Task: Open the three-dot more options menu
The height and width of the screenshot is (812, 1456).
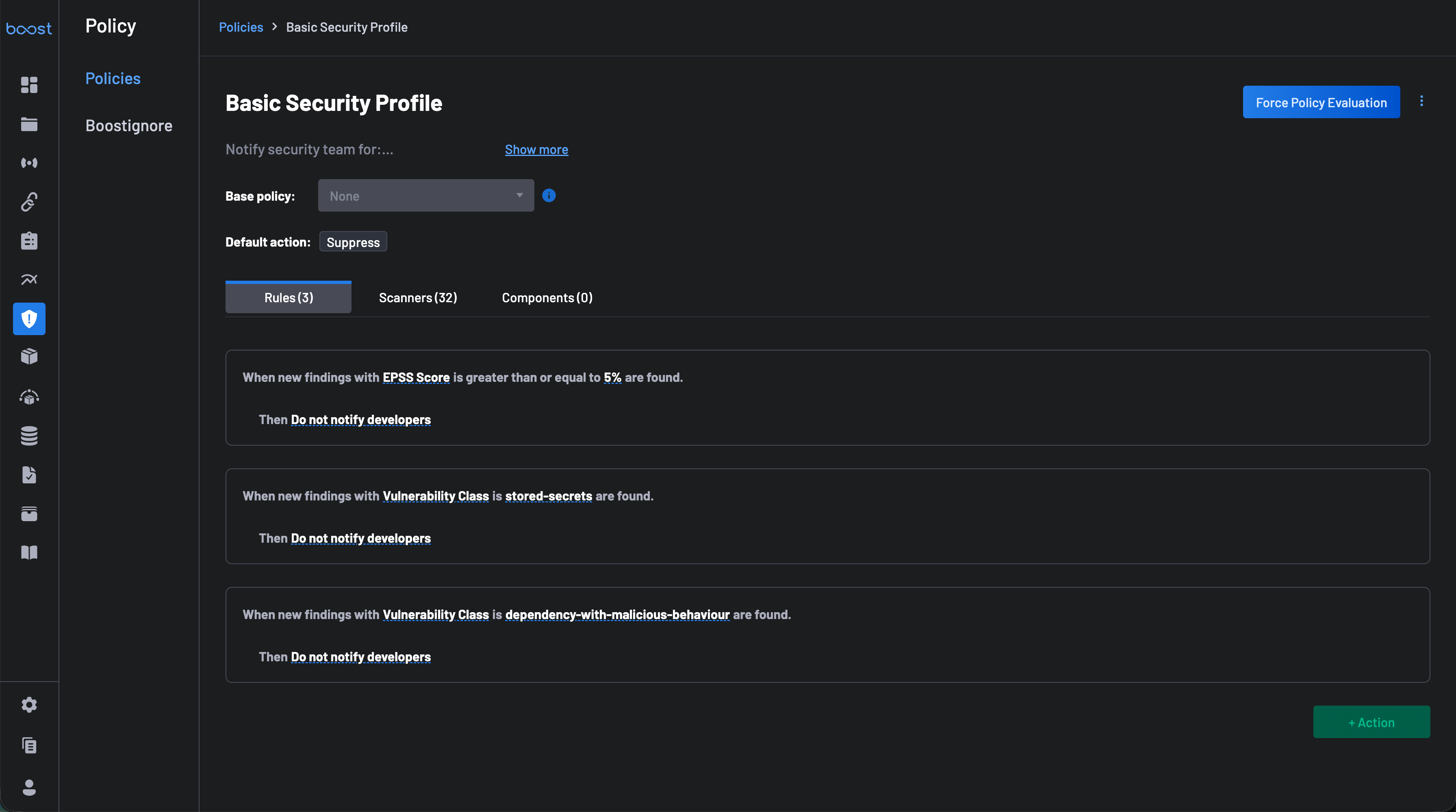Action: point(1421,101)
